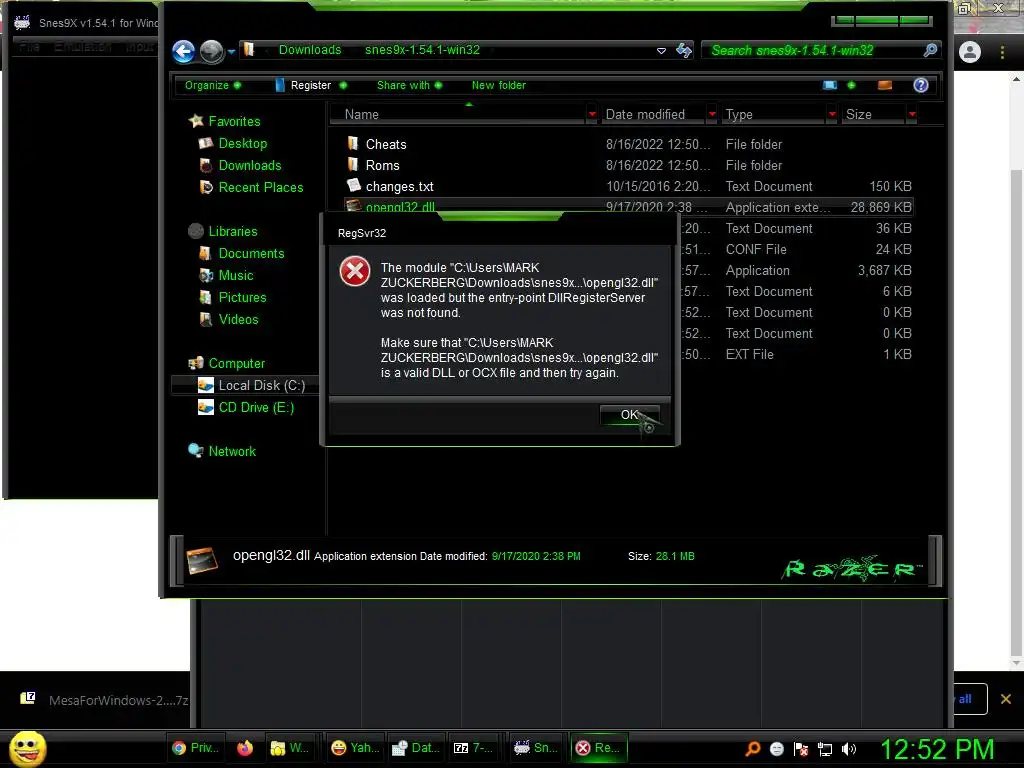
Task: Click the opengl32.dll thumbnail in details pane
Action: coord(202,560)
